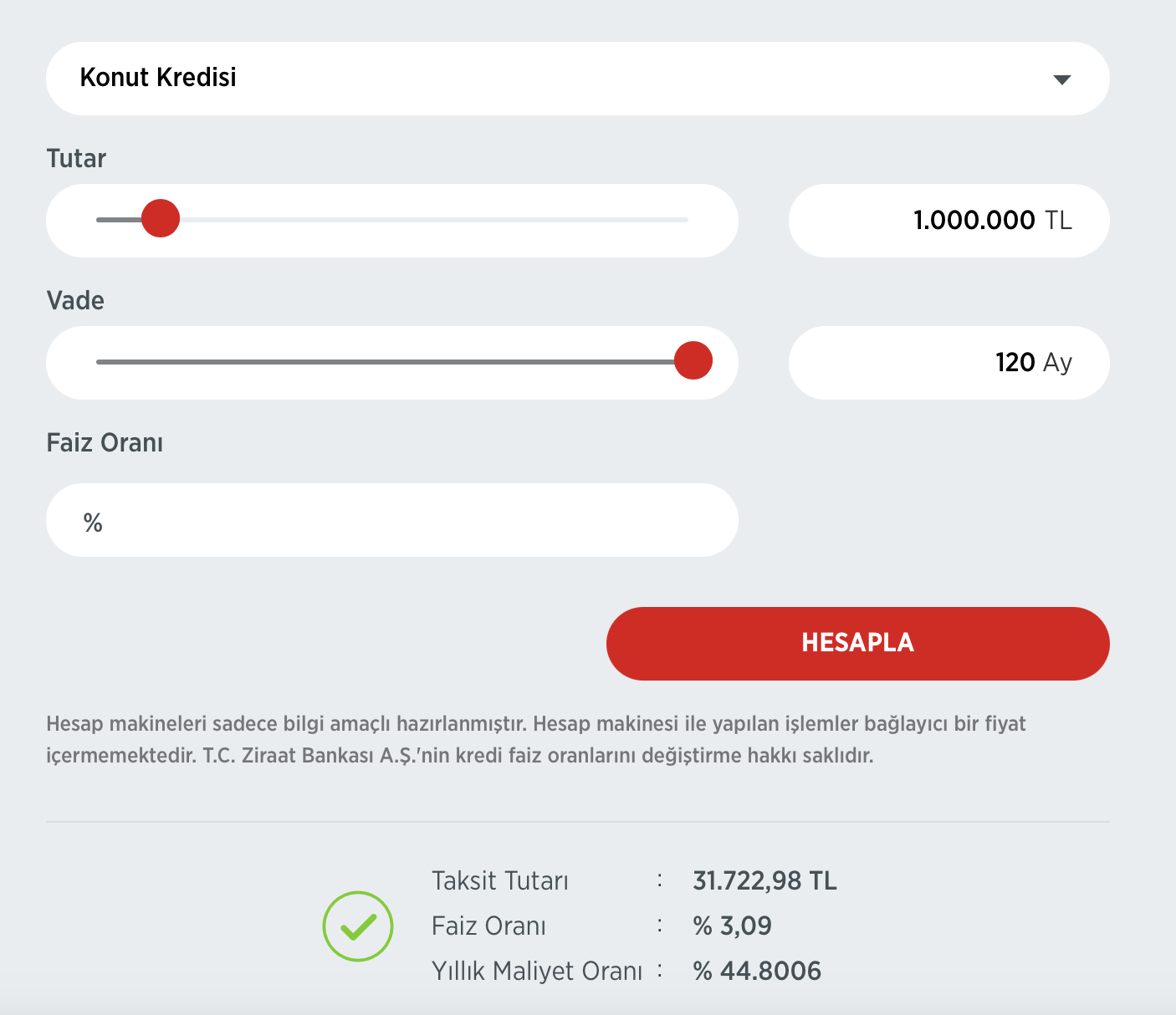Click the % 44.8006 annual cost value
1176x1015 pixels.
point(757,971)
